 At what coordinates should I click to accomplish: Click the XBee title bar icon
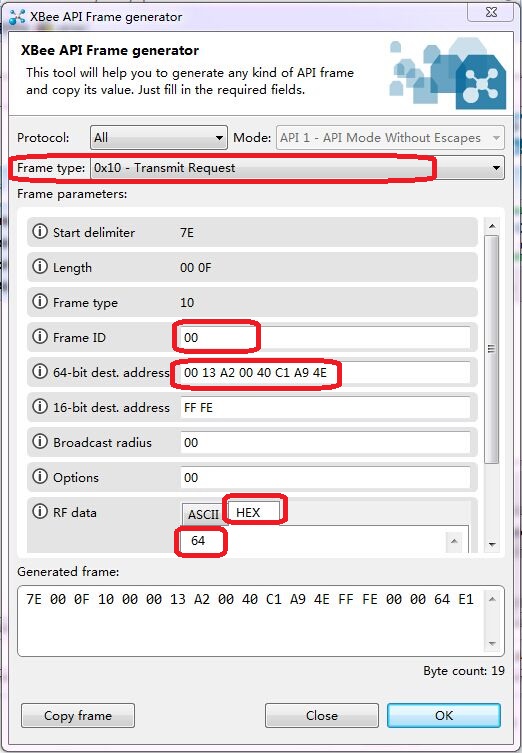tap(17, 17)
